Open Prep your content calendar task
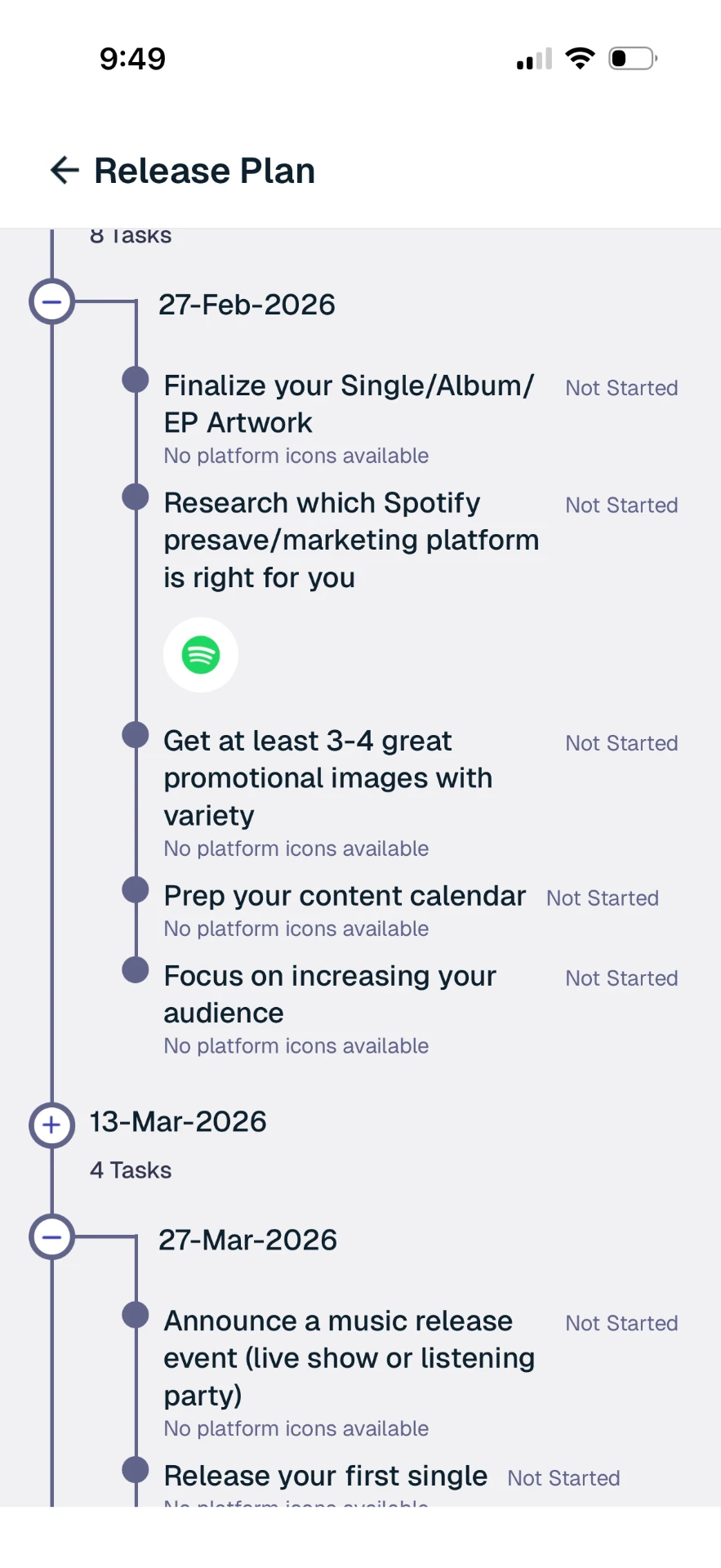The width and height of the screenshot is (721, 1568). pos(345,896)
